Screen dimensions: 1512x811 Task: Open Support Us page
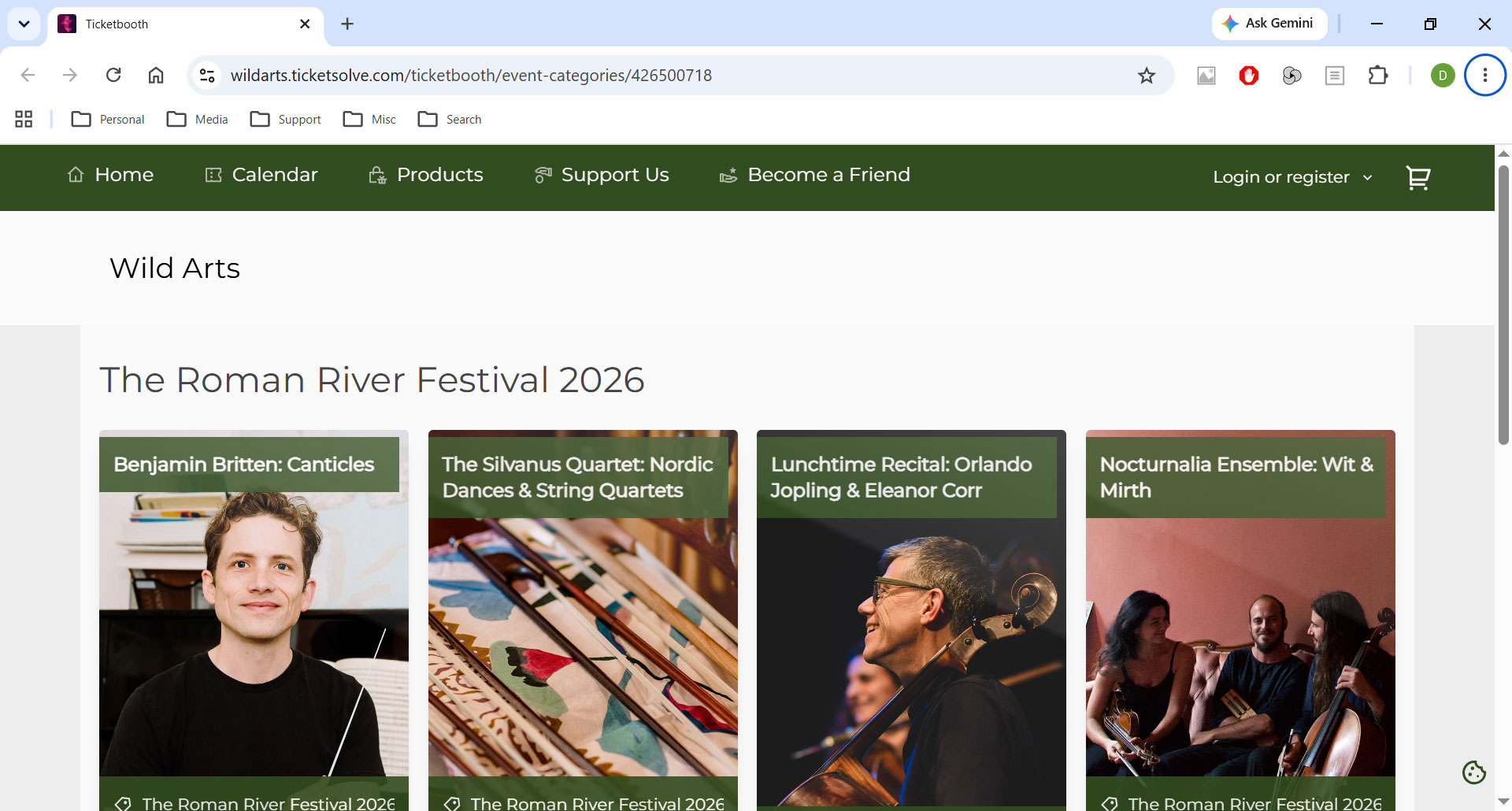[x=602, y=175]
